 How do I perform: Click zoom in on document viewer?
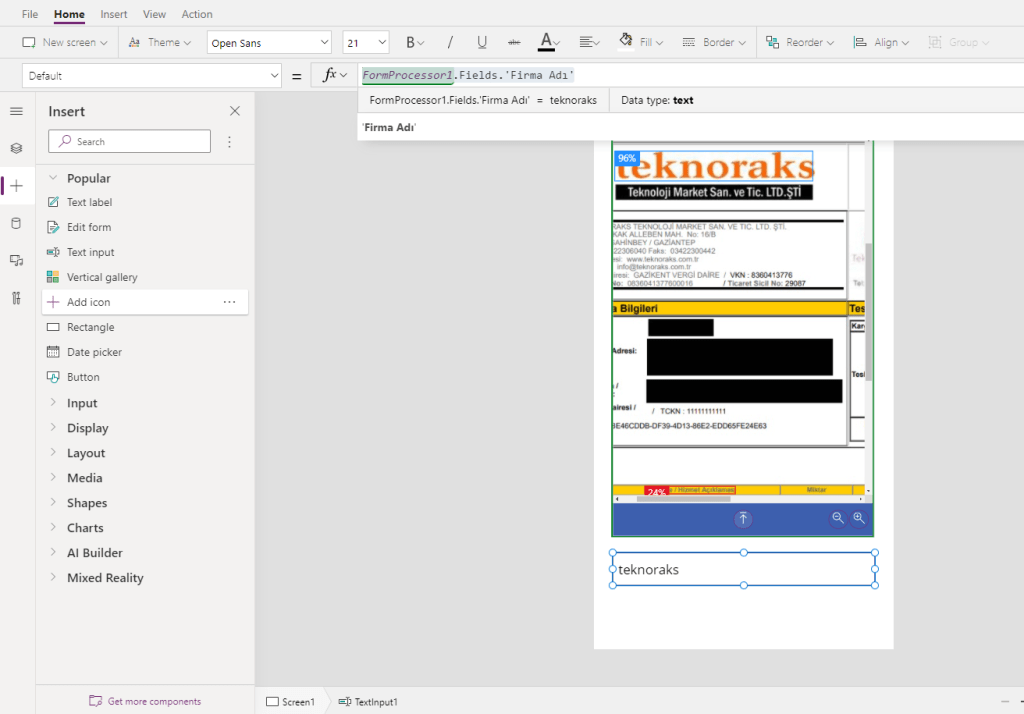(859, 518)
